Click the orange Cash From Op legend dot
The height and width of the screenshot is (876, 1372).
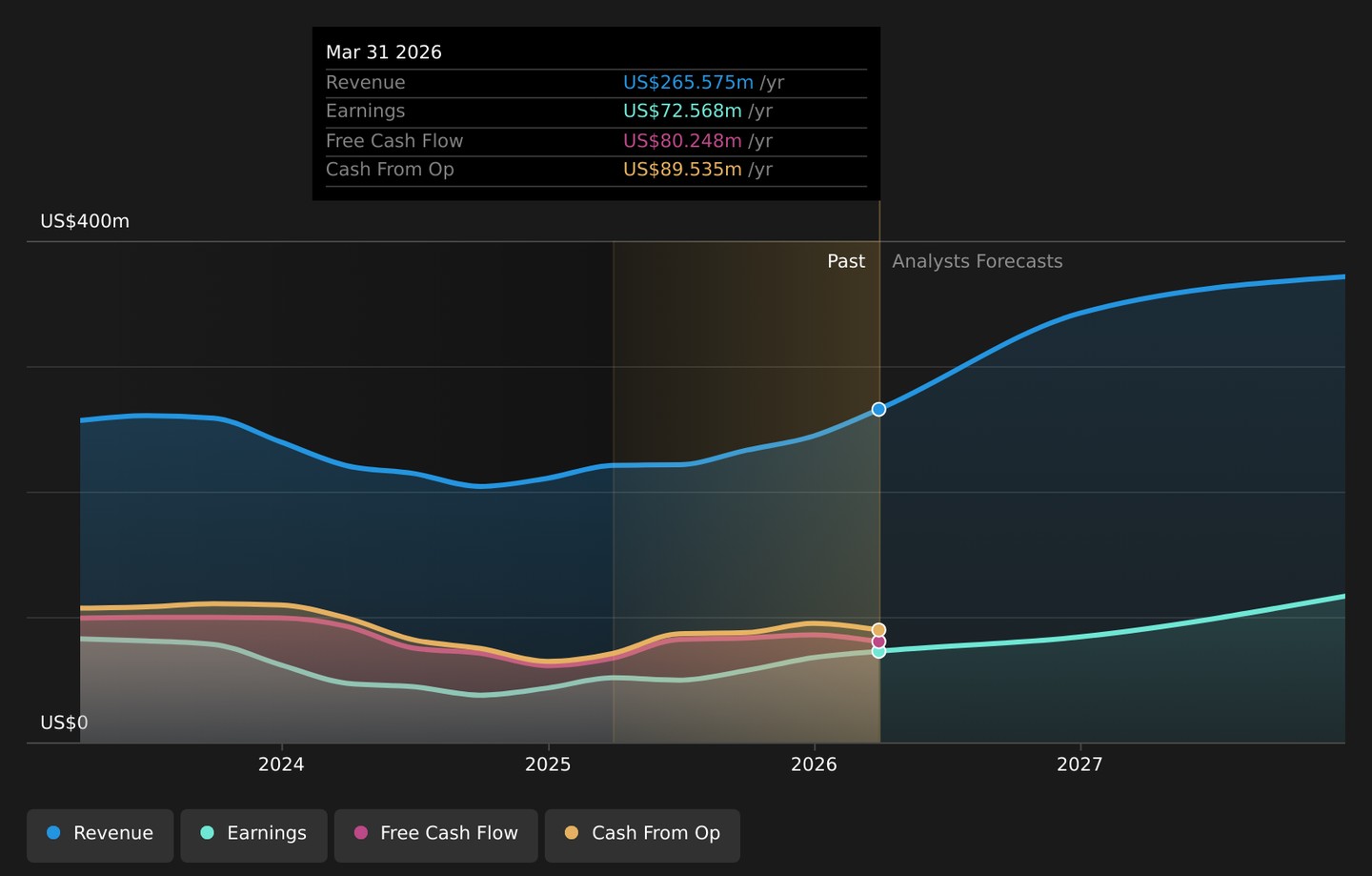572,833
